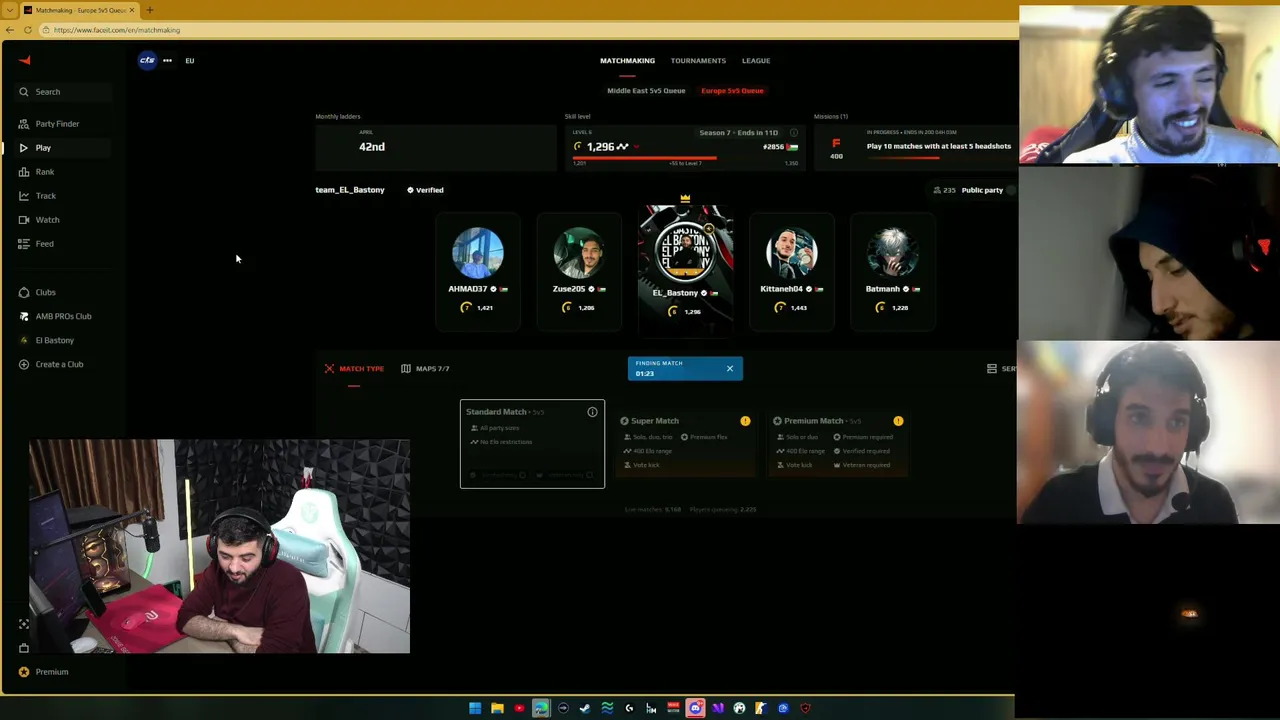Click the FACEIT logo icon
This screenshot has width=1280, height=720.
click(25, 60)
